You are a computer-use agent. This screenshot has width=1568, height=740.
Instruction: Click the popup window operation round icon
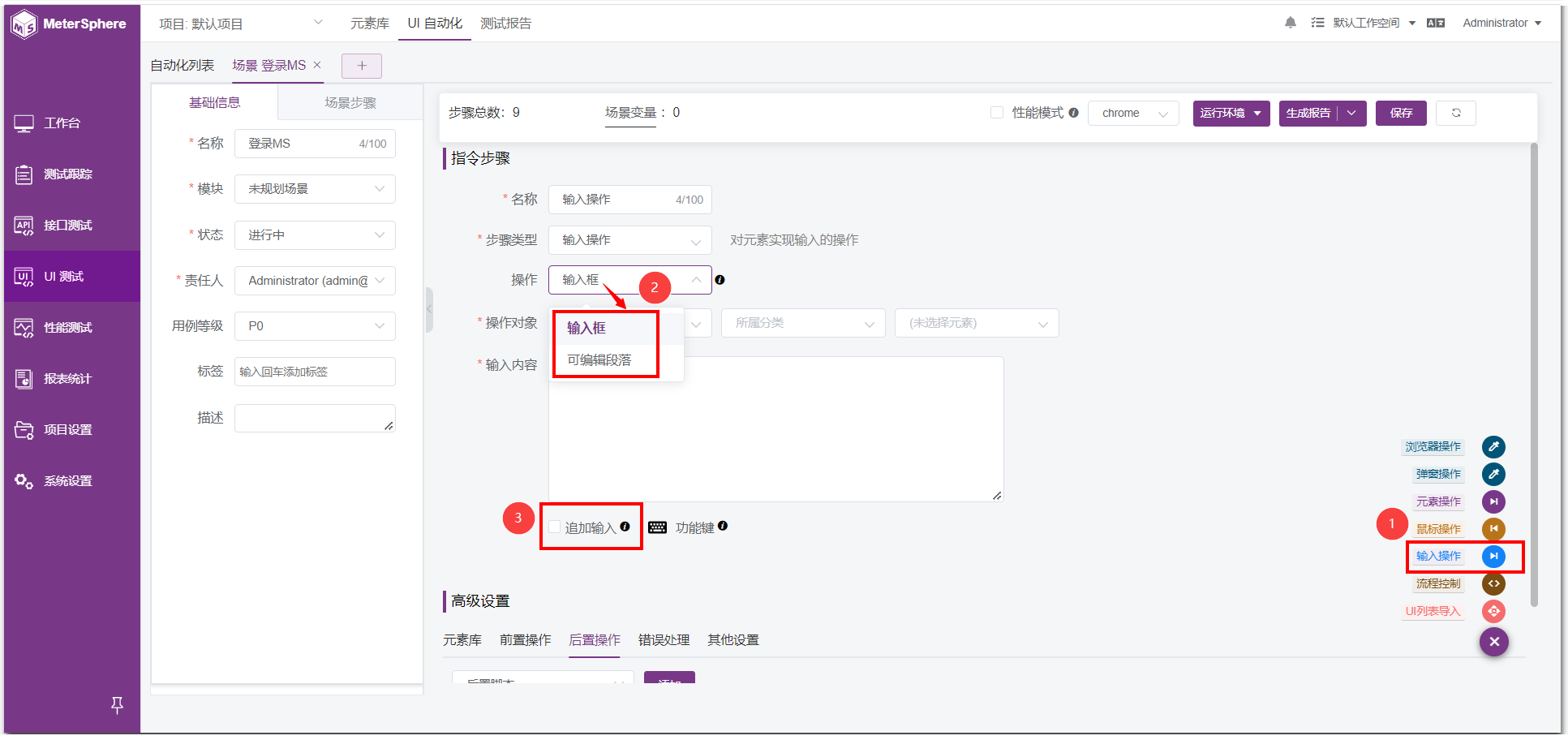click(x=1493, y=474)
